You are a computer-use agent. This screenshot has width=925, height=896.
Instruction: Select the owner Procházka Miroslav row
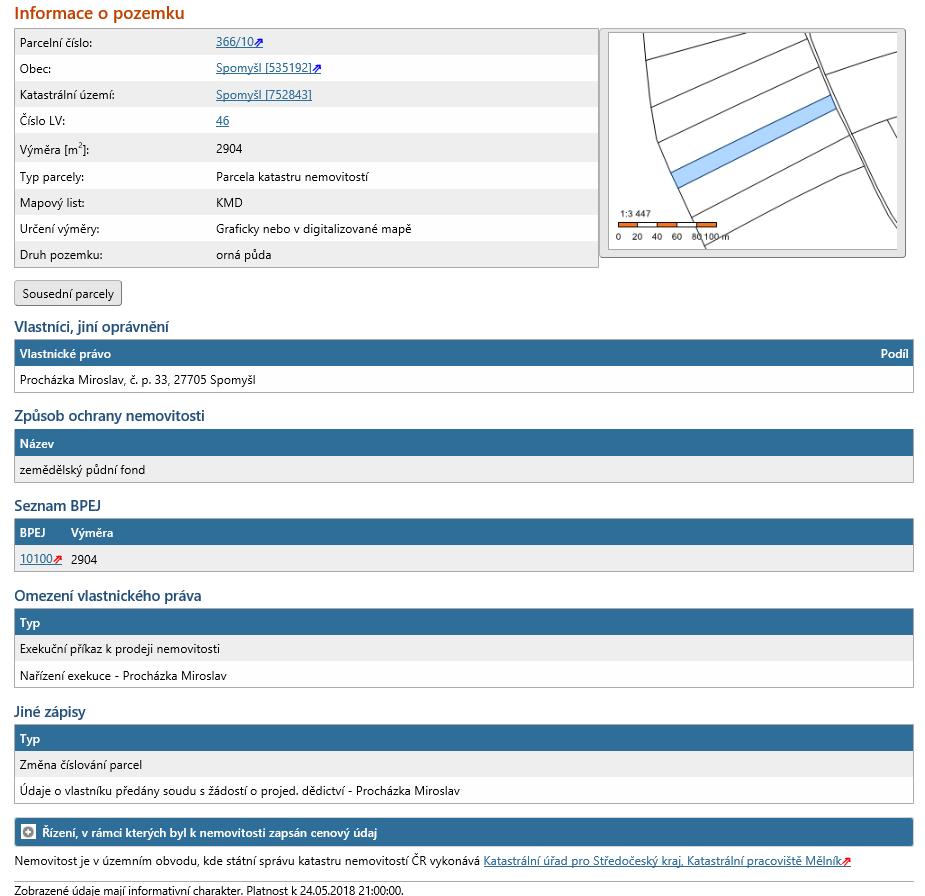pos(464,380)
